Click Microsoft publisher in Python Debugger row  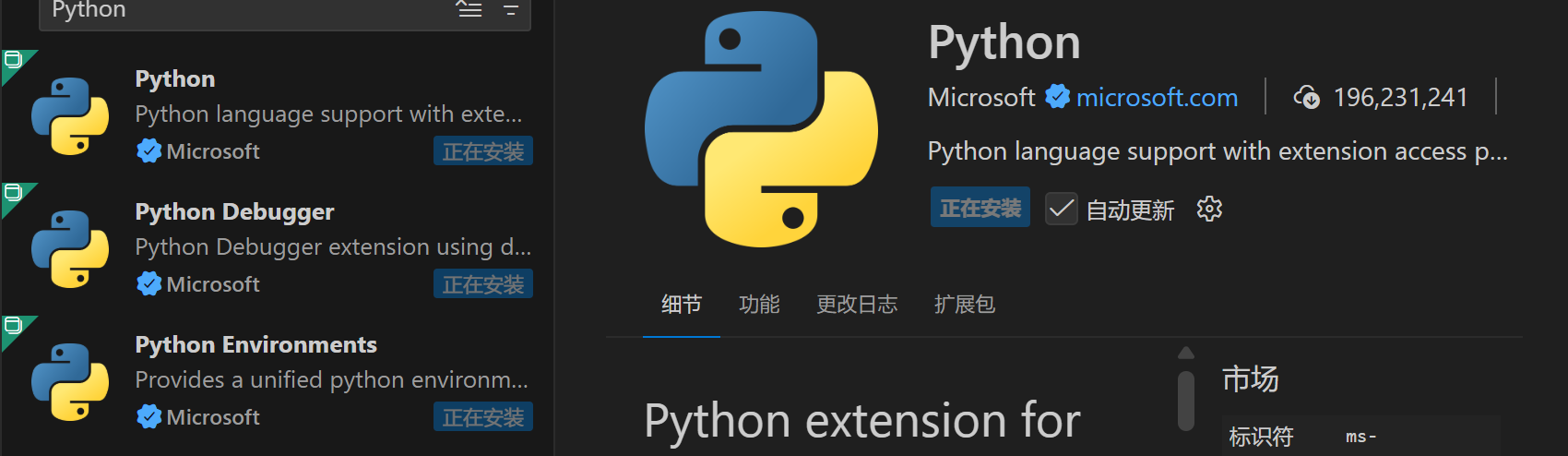click(x=213, y=284)
